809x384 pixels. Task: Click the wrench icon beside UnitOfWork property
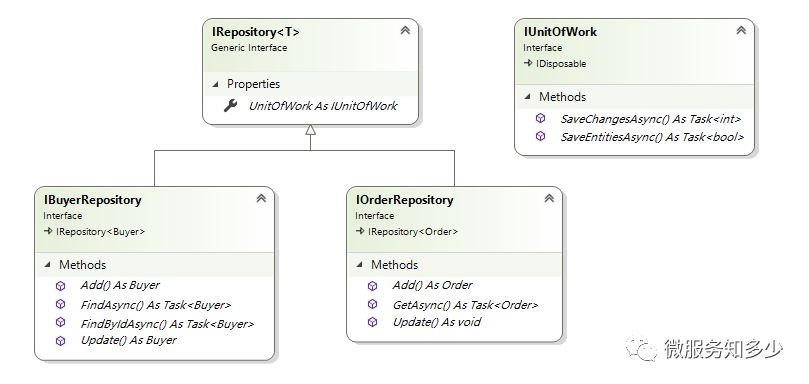coord(230,106)
